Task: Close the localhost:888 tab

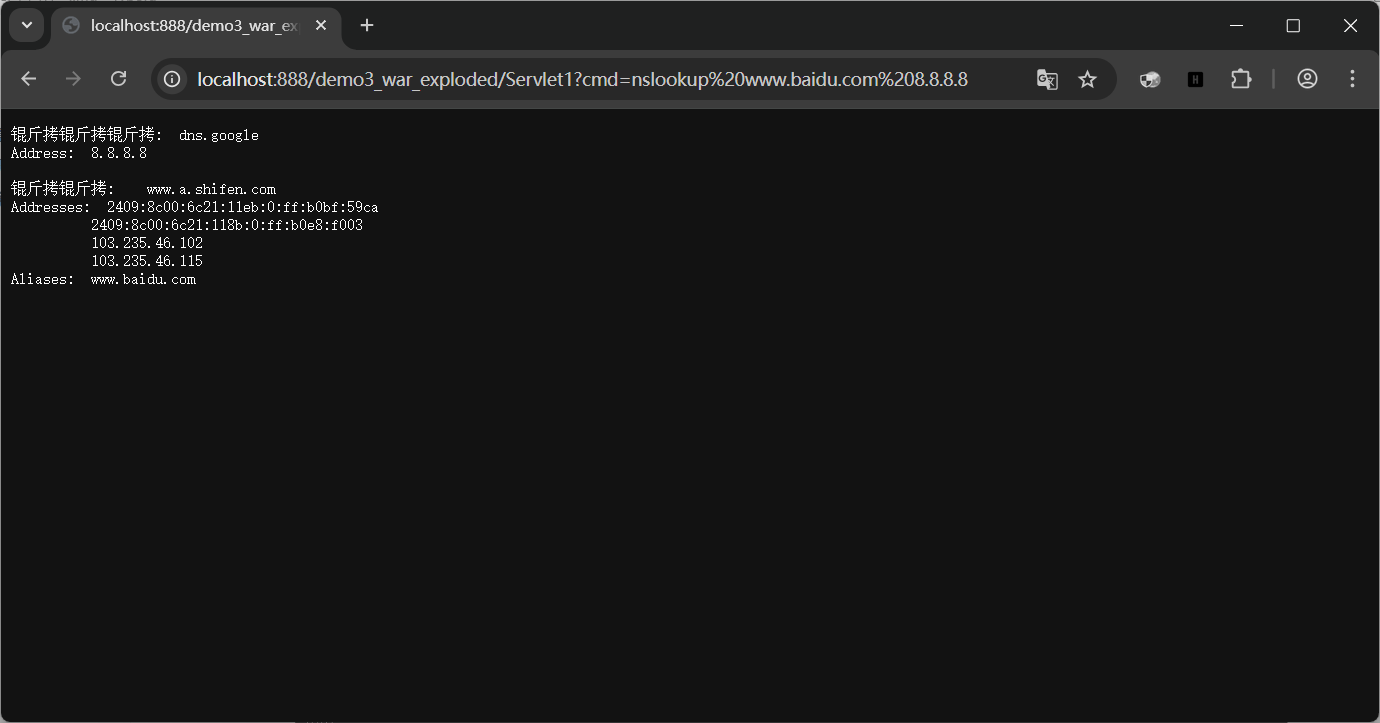Action: click(321, 26)
